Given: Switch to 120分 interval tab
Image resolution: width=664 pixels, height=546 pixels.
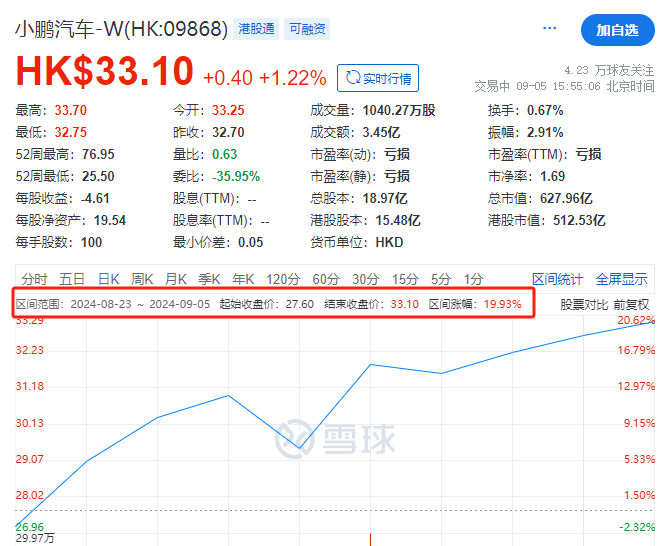Looking at the screenshot, I should click(x=283, y=279).
